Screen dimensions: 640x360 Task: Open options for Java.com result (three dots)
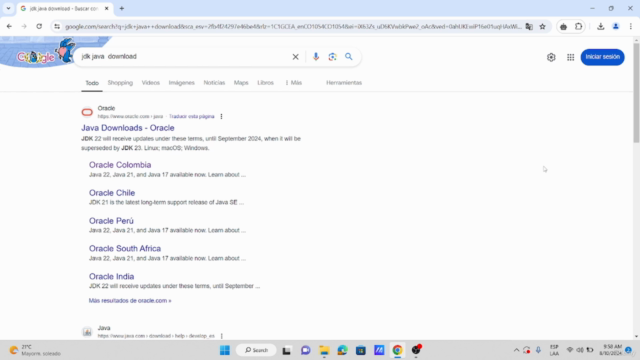point(222,336)
